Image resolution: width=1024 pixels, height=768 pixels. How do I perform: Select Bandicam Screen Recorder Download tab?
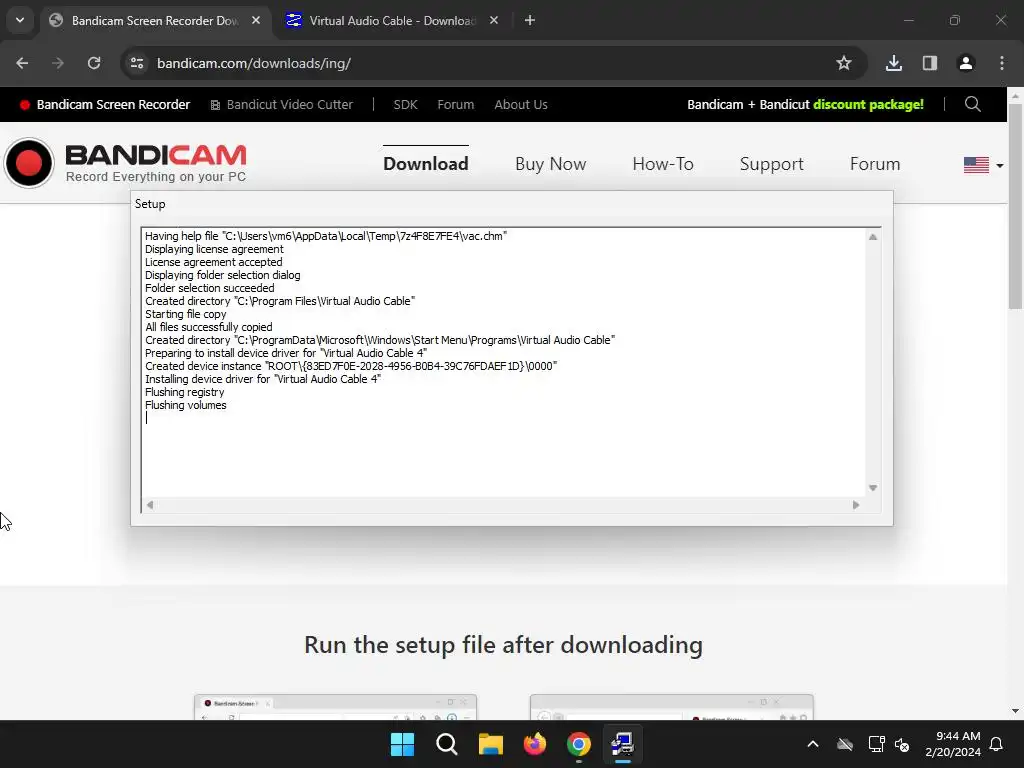tap(155, 21)
